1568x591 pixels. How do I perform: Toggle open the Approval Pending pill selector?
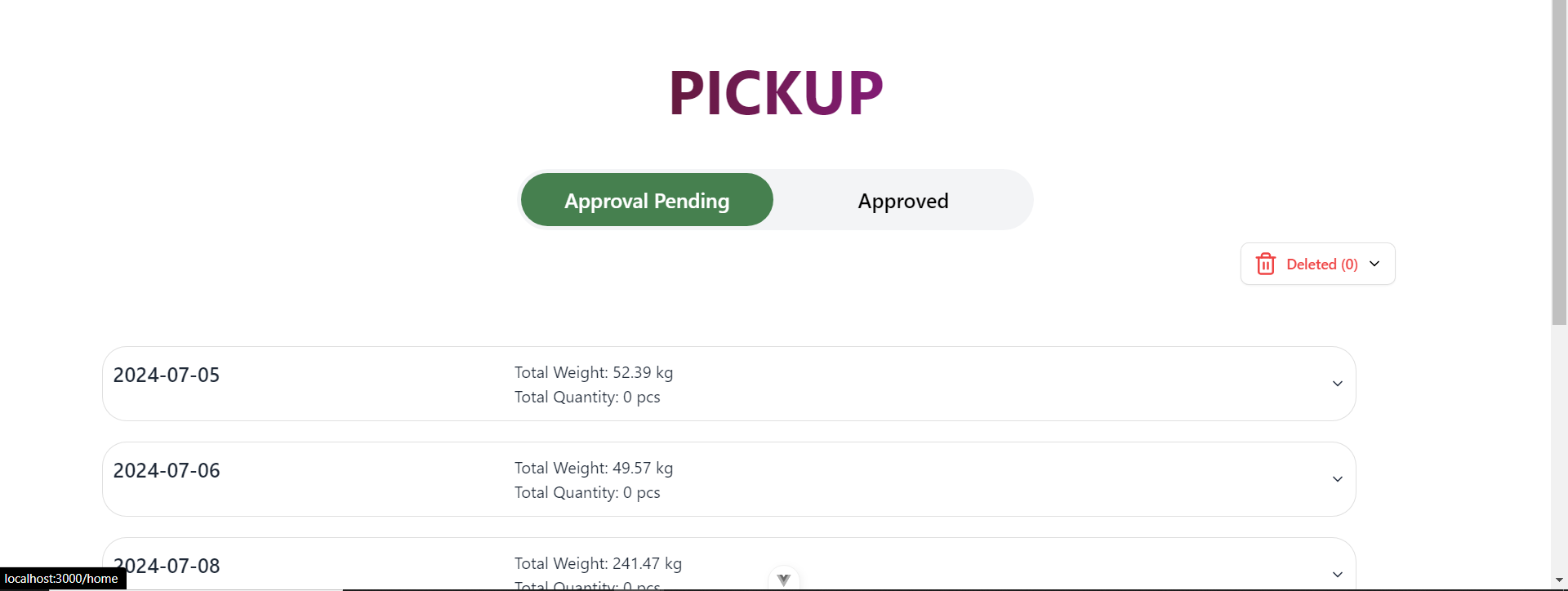tap(646, 200)
